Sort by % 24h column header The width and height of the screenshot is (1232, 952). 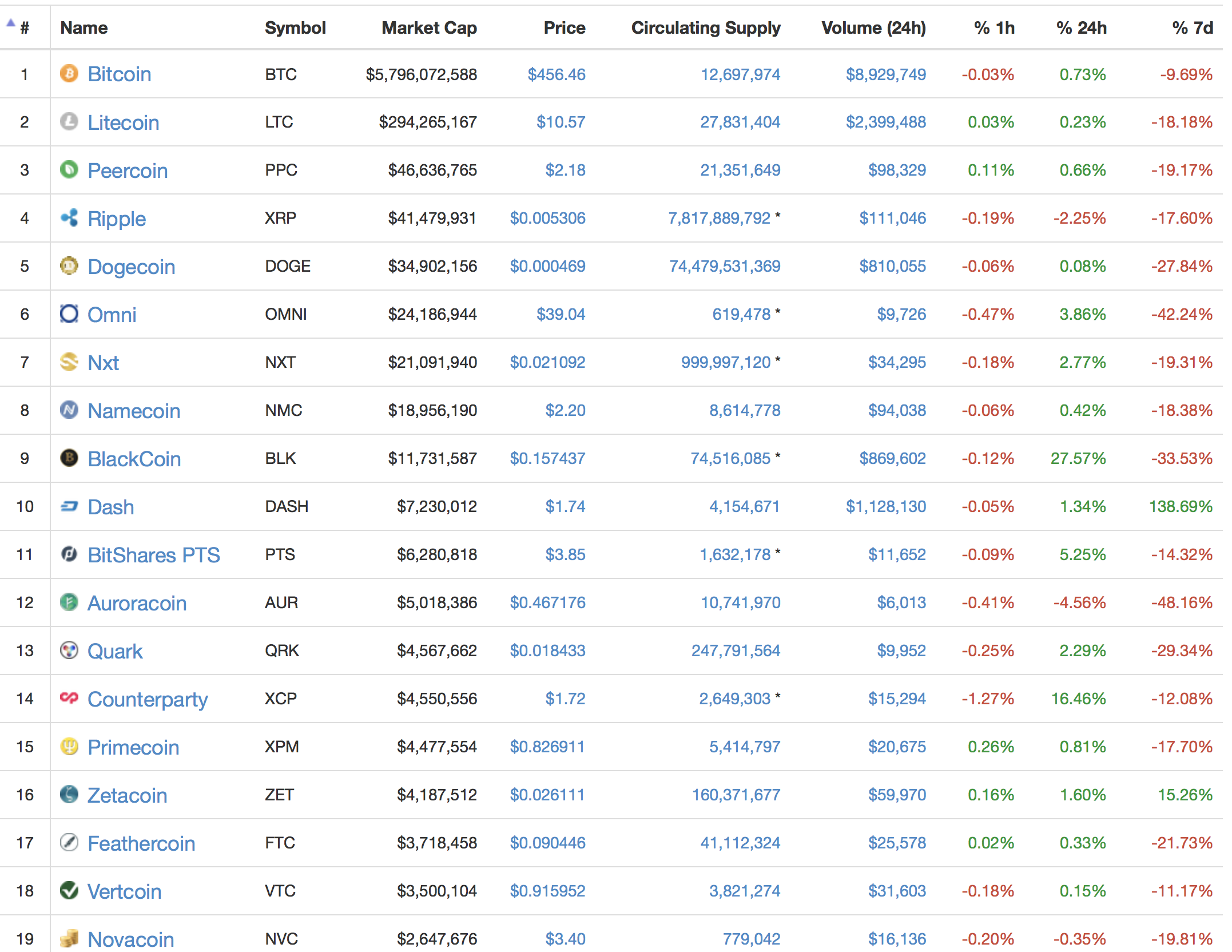click(x=1081, y=28)
